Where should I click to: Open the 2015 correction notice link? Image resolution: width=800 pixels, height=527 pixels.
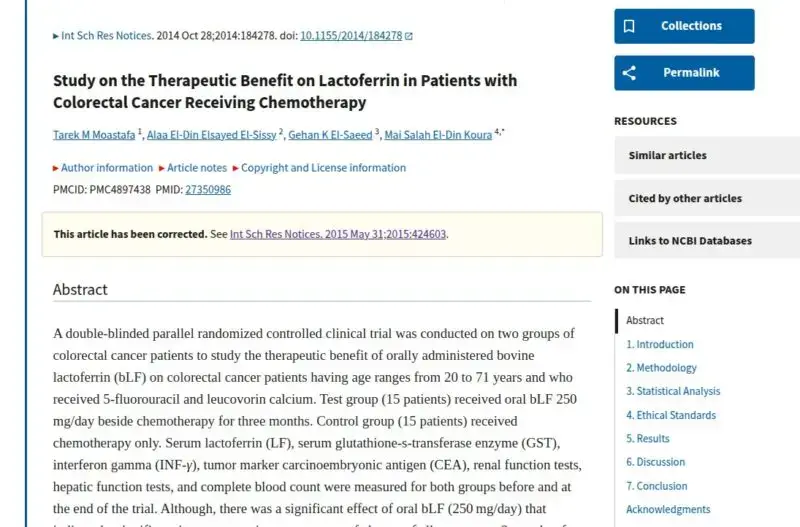pyautogui.click(x=338, y=234)
